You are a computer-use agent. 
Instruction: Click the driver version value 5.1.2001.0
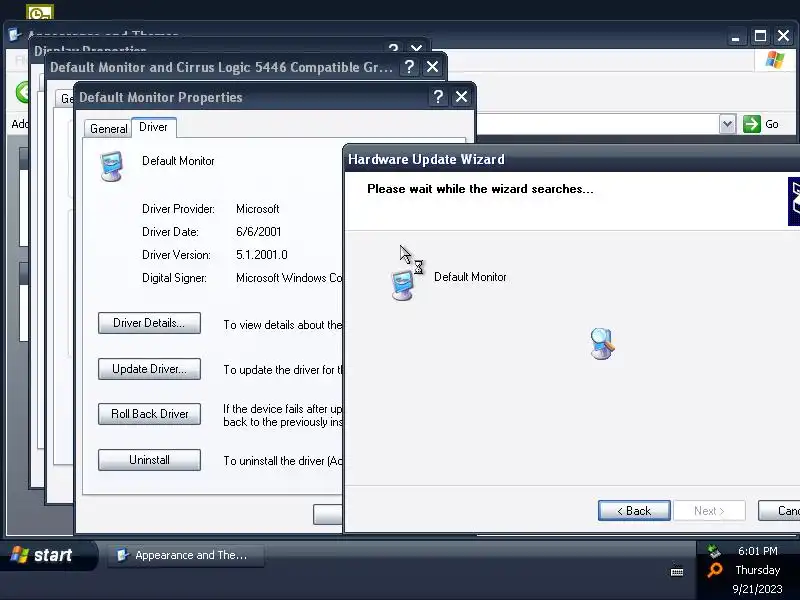point(262,255)
